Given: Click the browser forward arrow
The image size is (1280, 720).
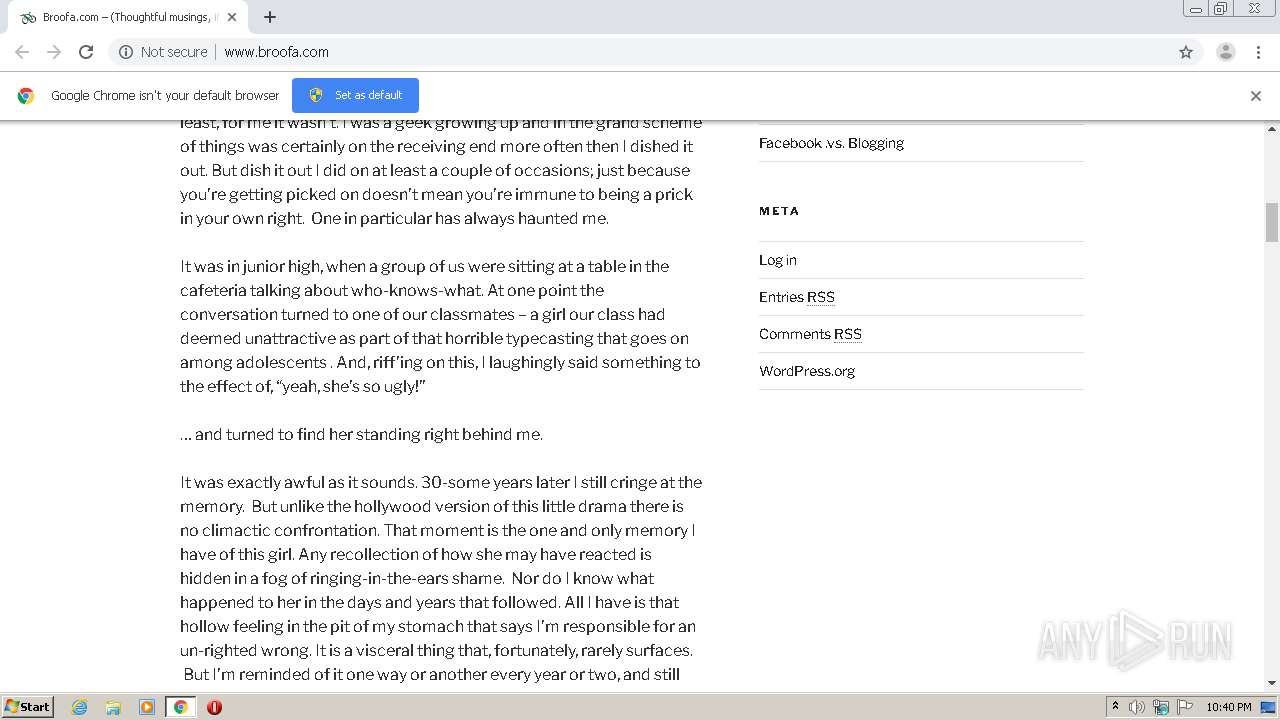Looking at the screenshot, I should pyautogui.click(x=54, y=52).
